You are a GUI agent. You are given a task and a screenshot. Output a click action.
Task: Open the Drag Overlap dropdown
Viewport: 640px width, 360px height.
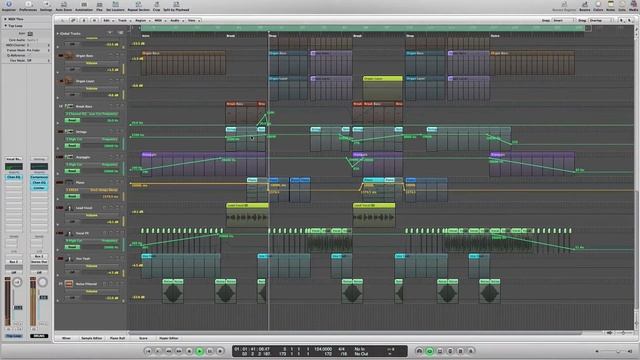point(602,20)
